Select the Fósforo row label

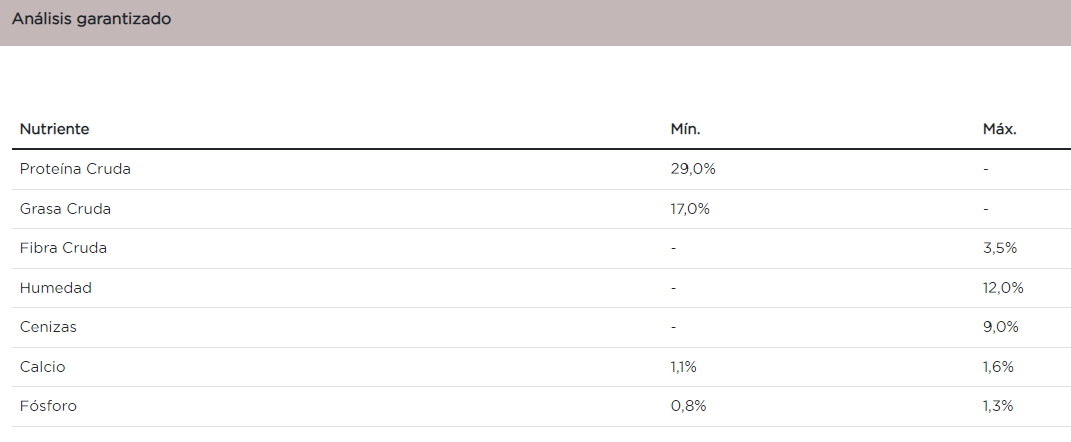click(x=48, y=406)
